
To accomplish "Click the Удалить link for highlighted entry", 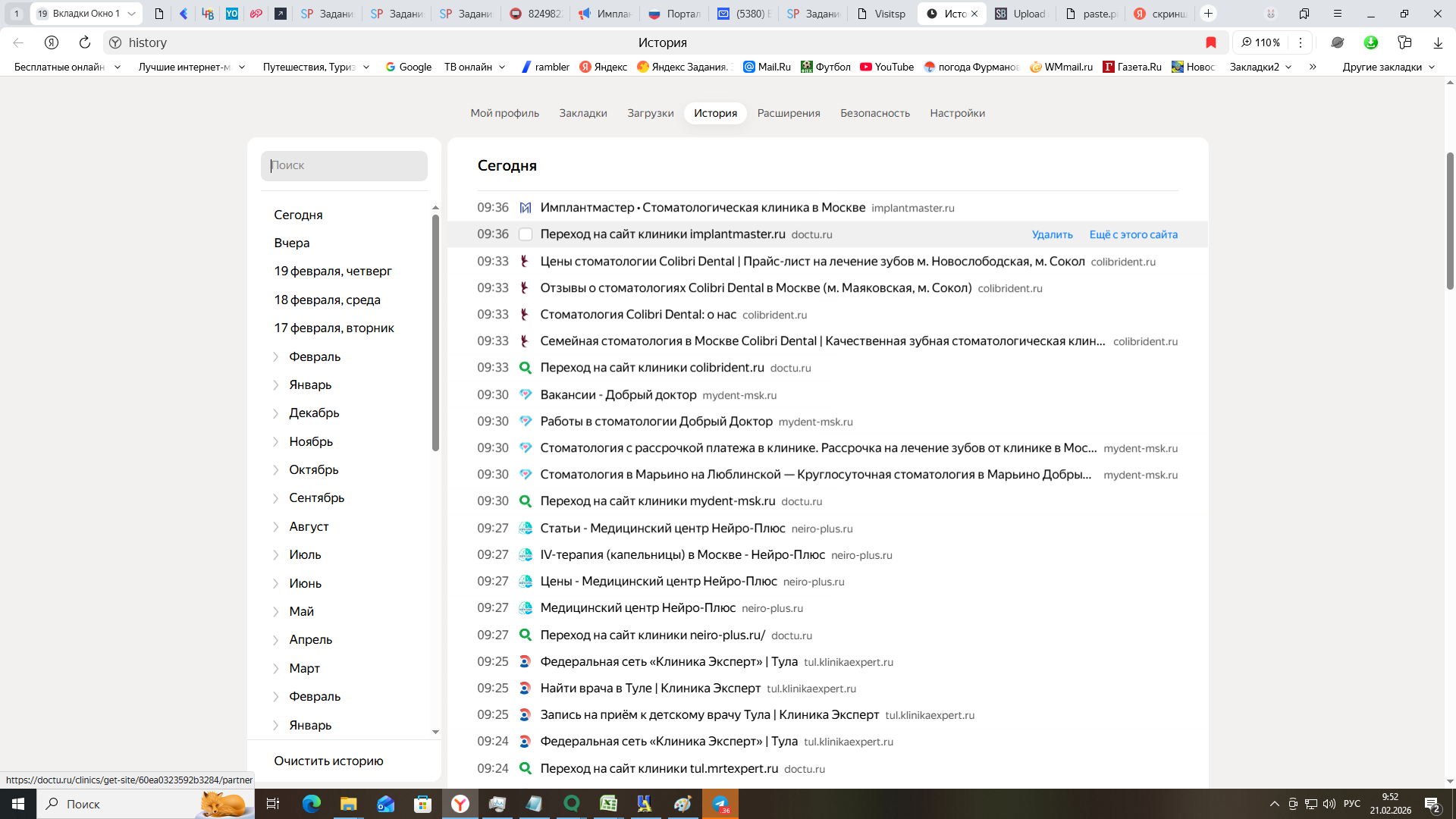I will (1052, 234).
